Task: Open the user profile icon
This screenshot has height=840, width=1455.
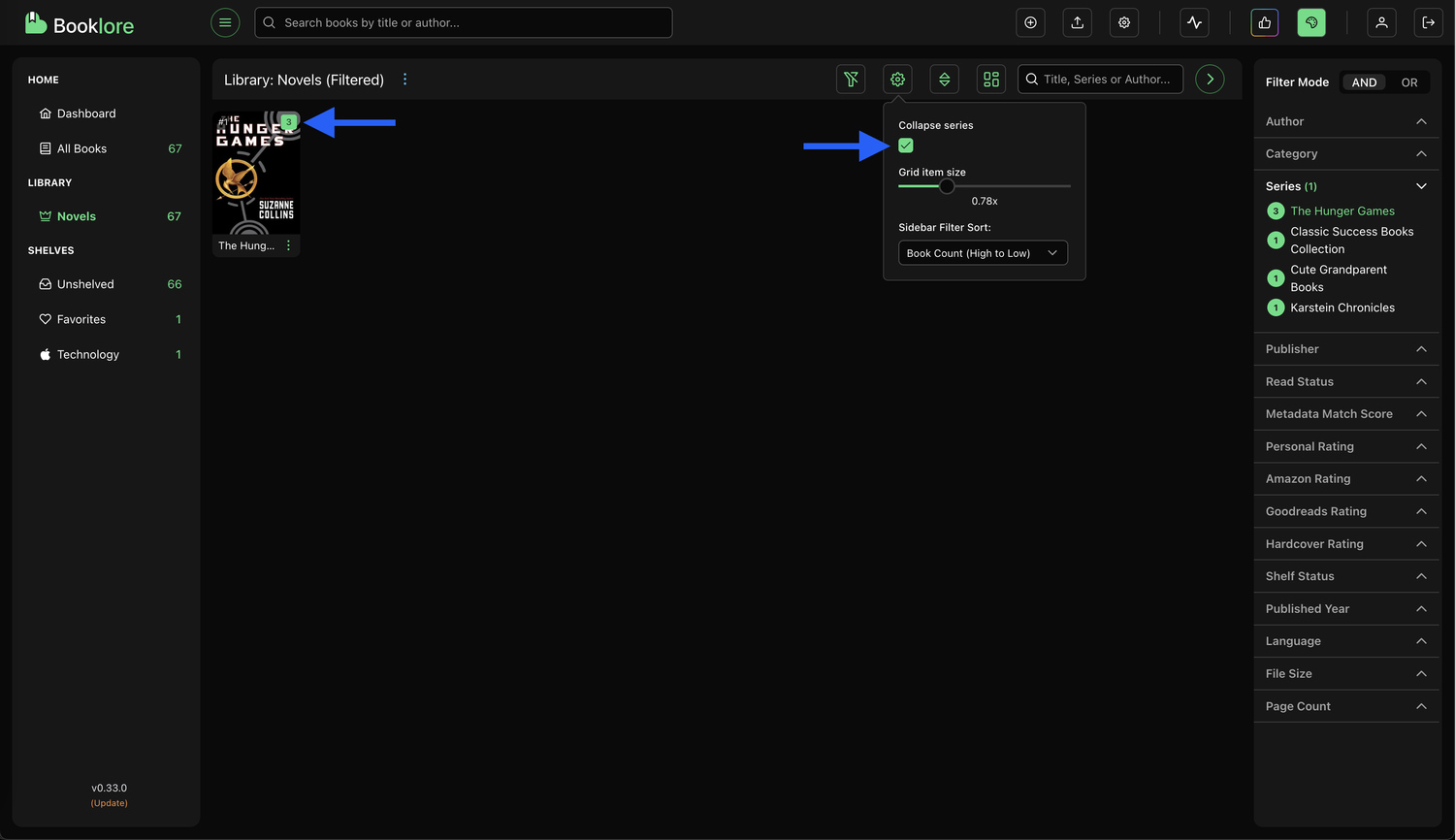Action: coord(1380,22)
